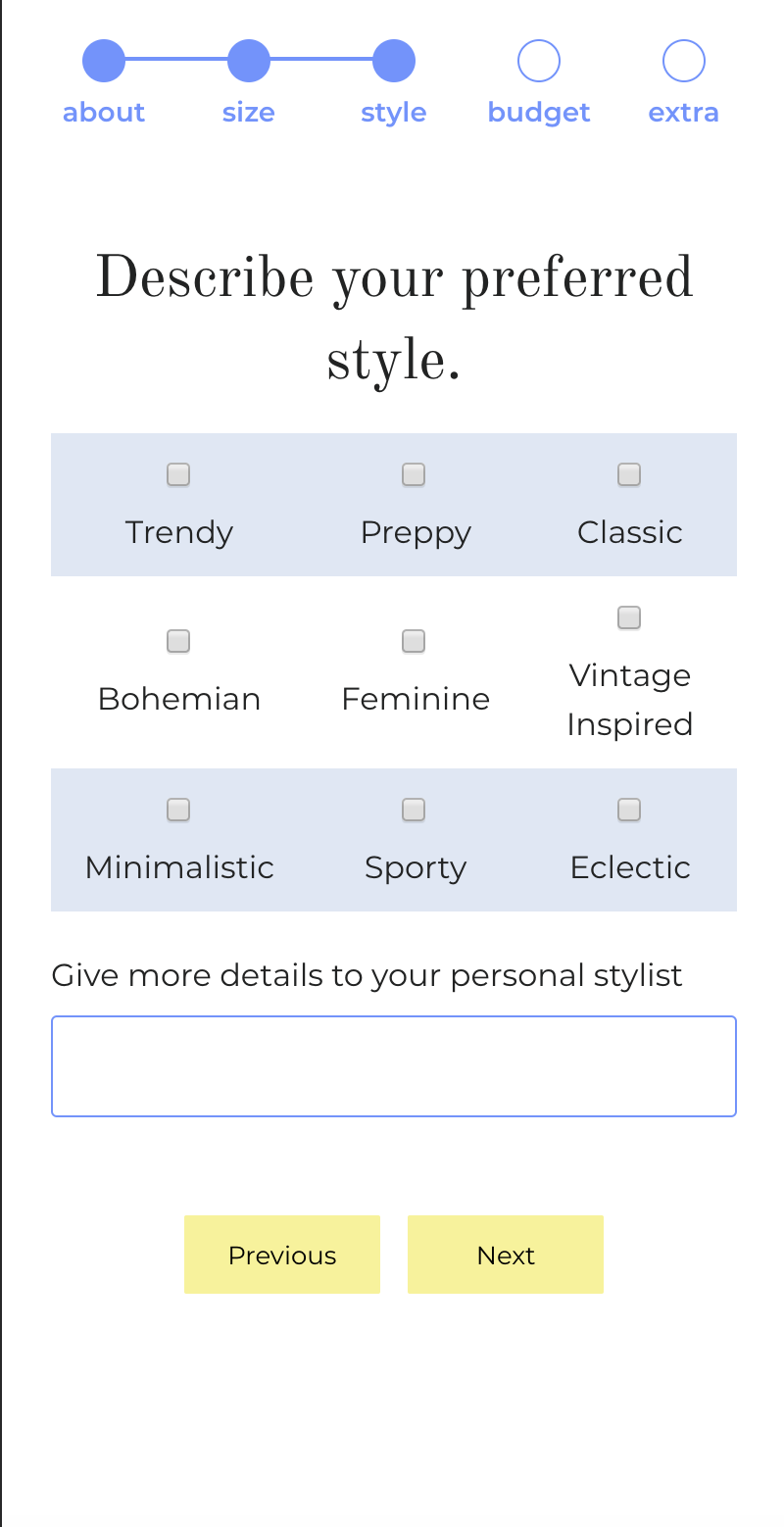This screenshot has height=1527, width=784.
Task: Select the Bohemian checkbox
Action: coord(178,642)
